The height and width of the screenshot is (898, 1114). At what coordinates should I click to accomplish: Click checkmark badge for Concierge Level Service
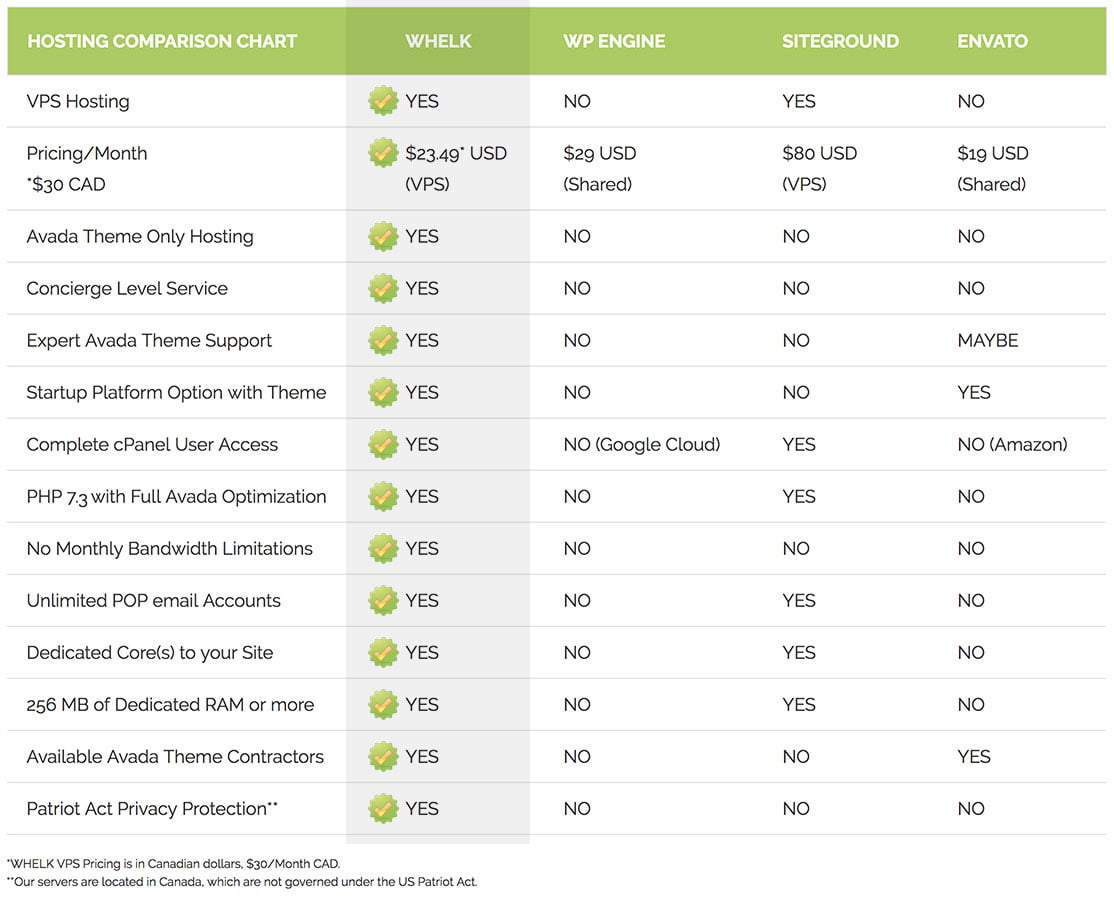tap(383, 289)
